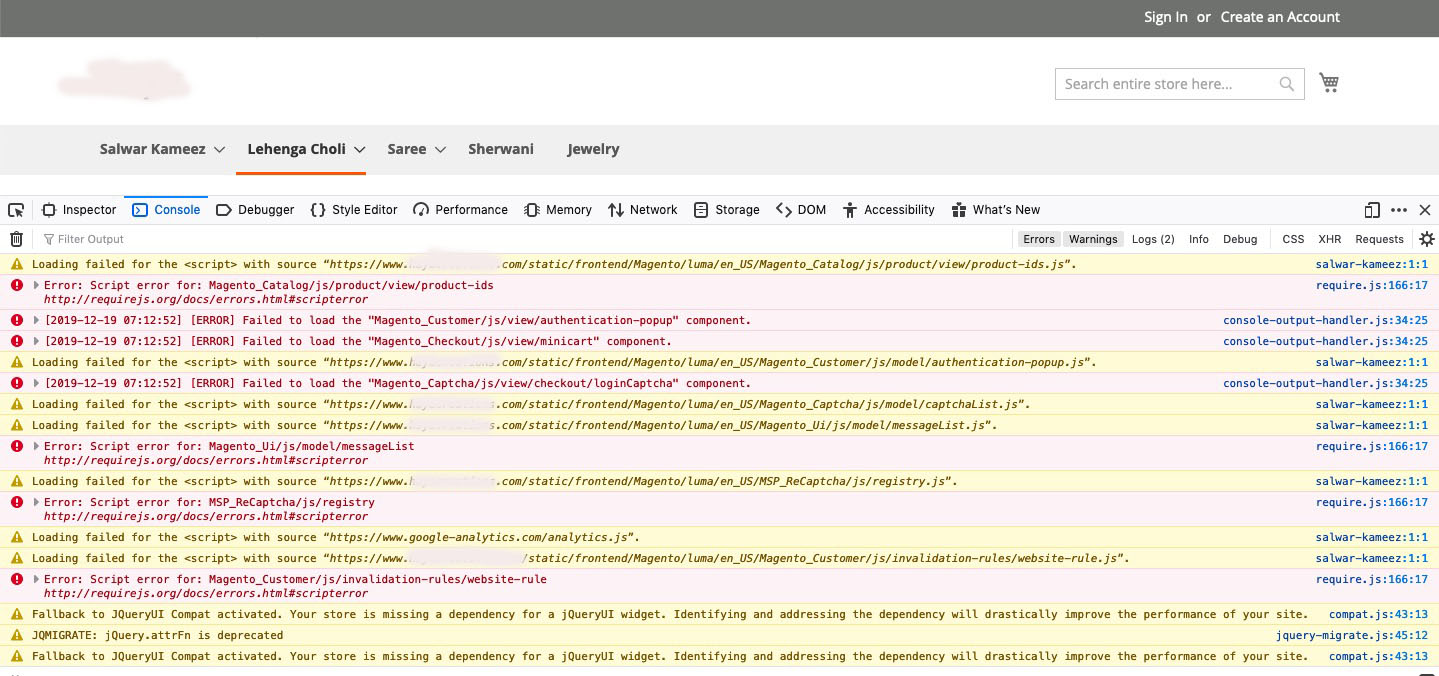The image size is (1439, 676).
Task: Enable the XHR console filter
Action: [1329, 239]
